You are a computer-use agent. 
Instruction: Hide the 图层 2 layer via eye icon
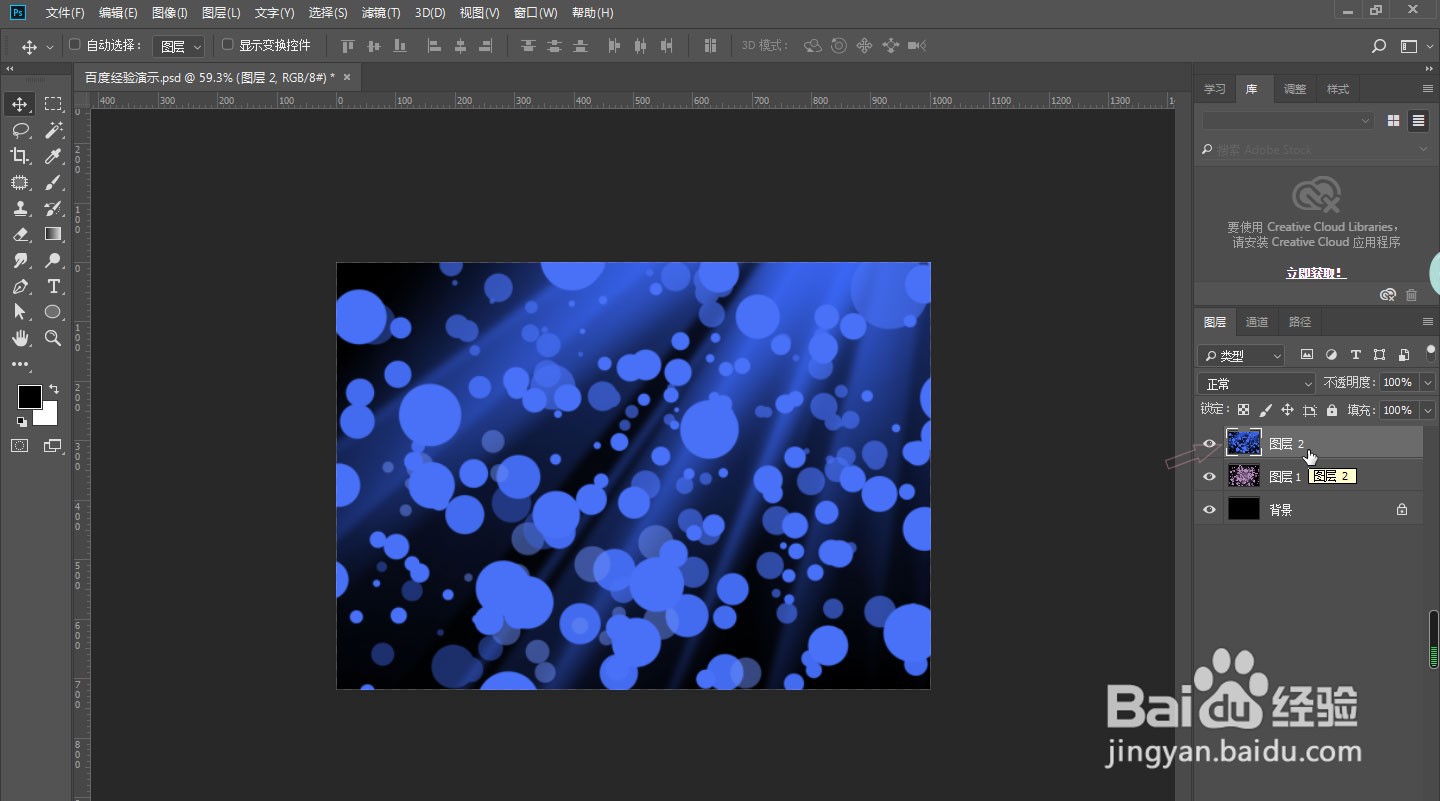click(x=1209, y=443)
